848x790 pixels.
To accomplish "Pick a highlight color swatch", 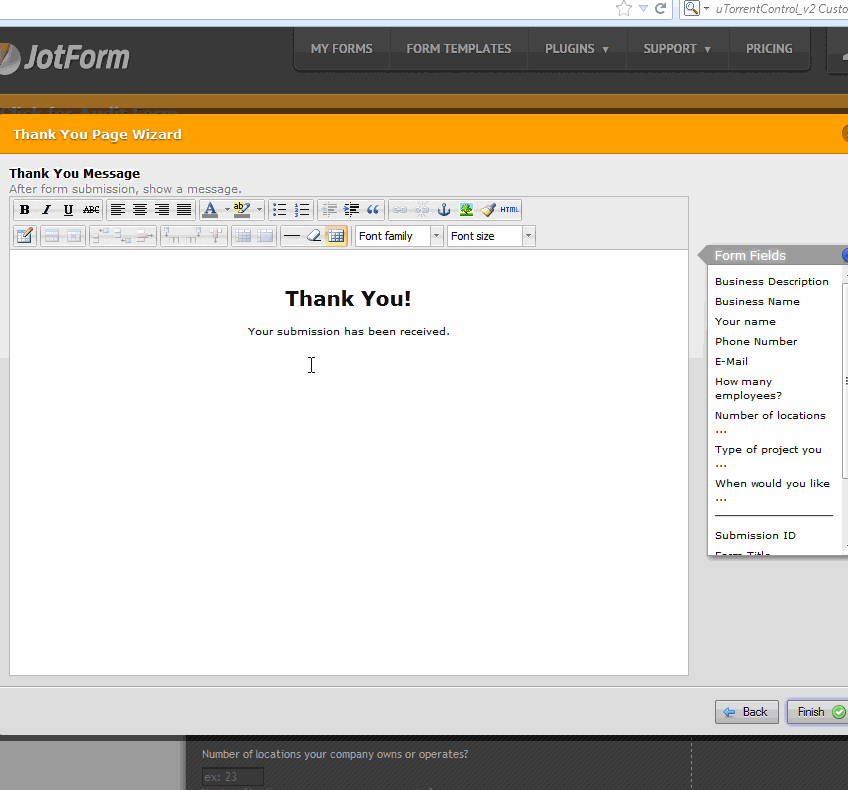I will point(240,210).
